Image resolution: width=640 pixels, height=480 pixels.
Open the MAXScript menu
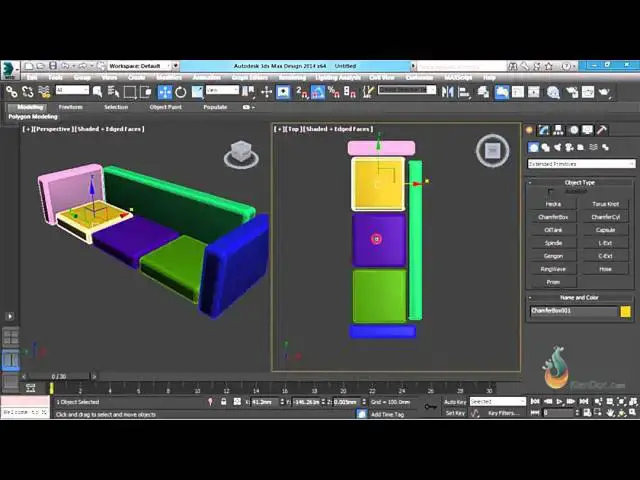click(458, 78)
